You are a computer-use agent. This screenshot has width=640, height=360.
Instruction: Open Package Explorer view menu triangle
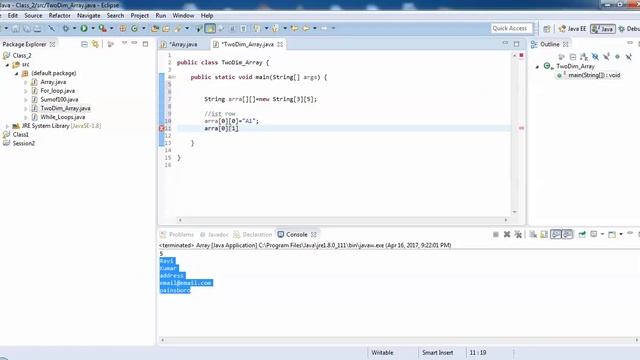[x=124, y=43]
